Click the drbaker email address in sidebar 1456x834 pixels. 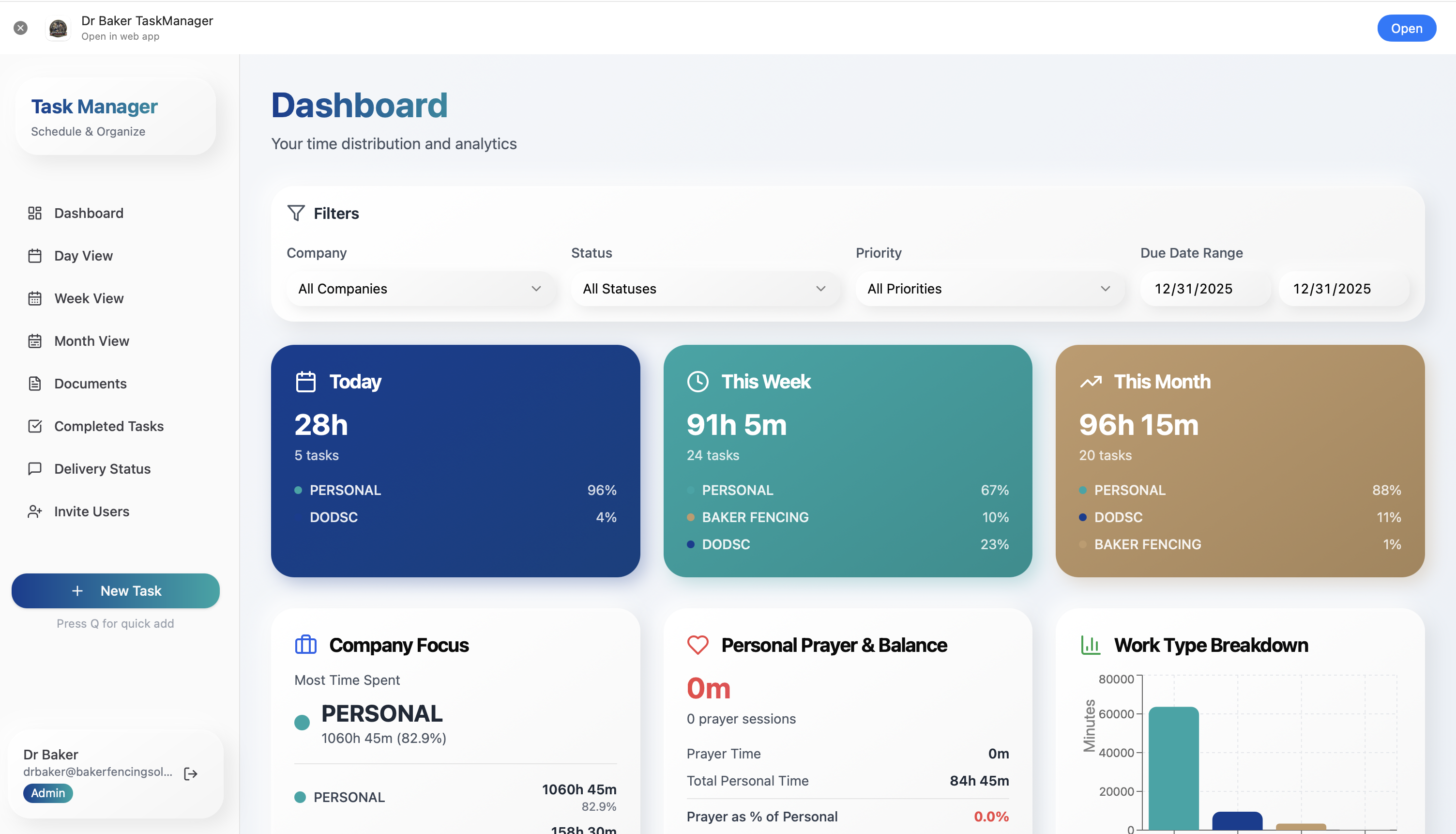98,772
